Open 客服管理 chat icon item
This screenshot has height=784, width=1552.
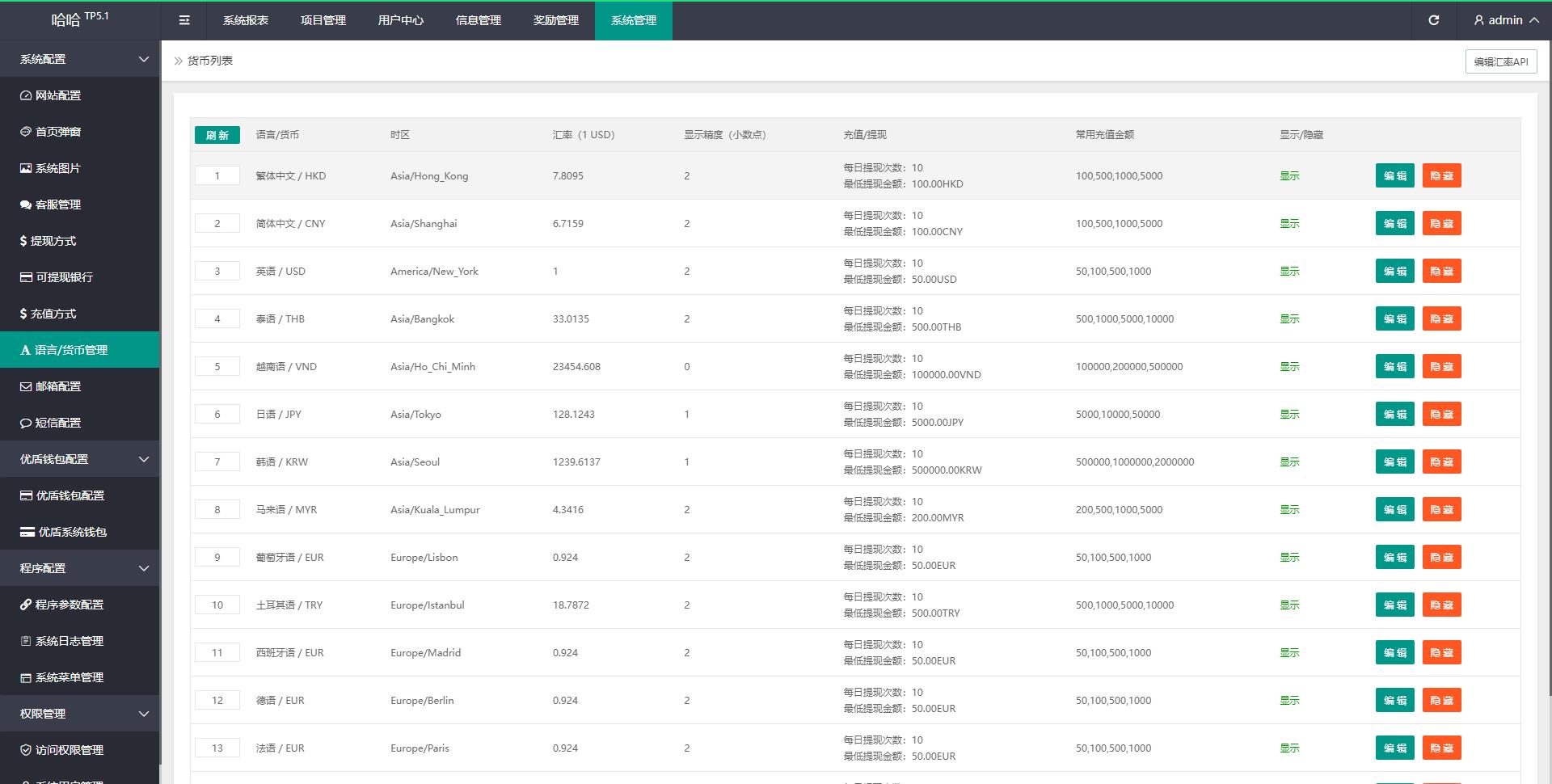click(58, 204)
